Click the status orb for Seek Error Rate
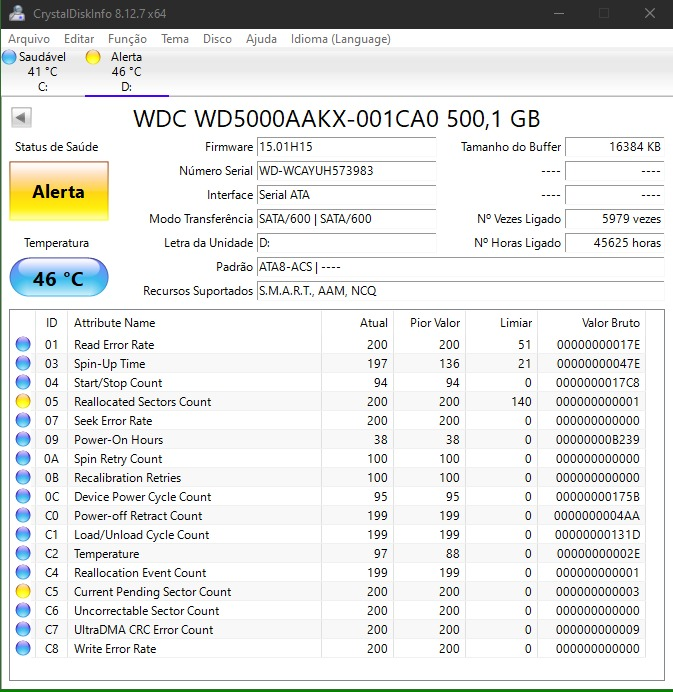The width and height of the screenshot is (673, 692). pos(23,420)
